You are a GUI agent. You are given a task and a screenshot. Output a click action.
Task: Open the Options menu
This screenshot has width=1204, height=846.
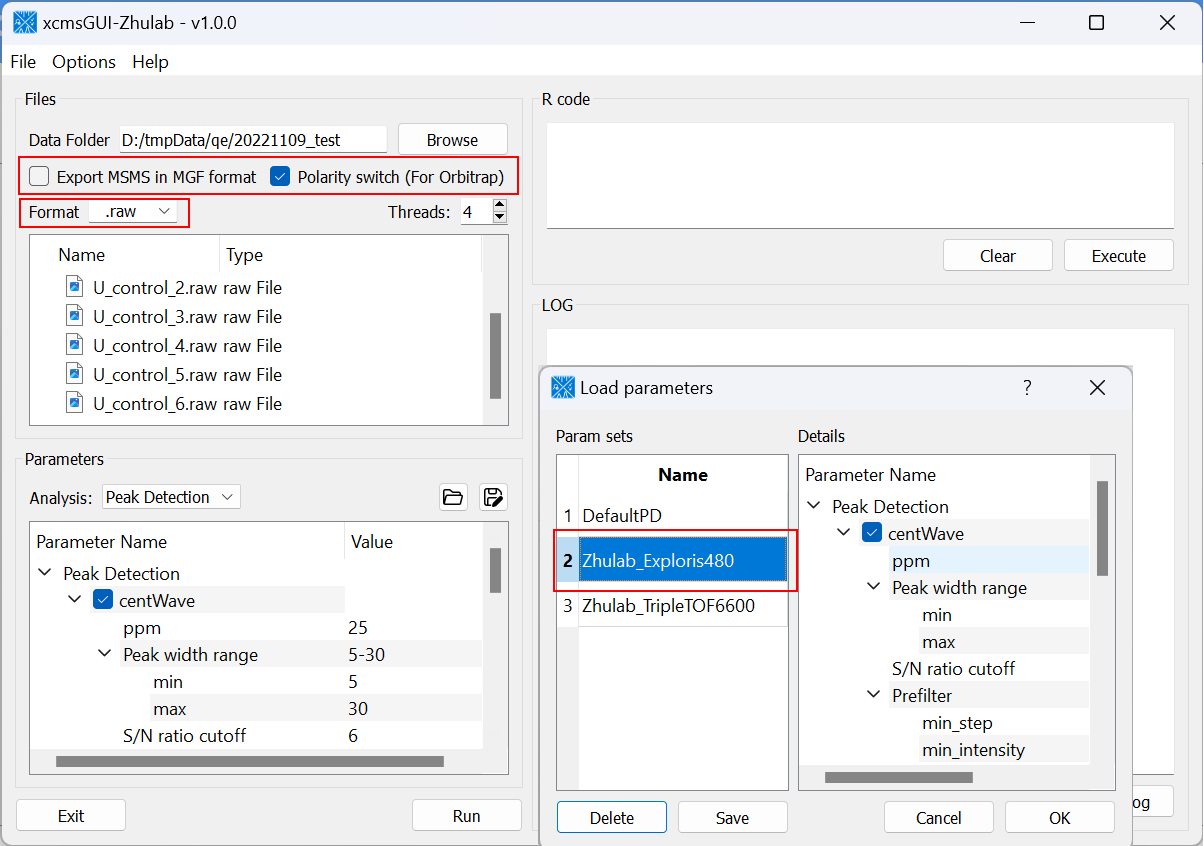coord(84,62)
